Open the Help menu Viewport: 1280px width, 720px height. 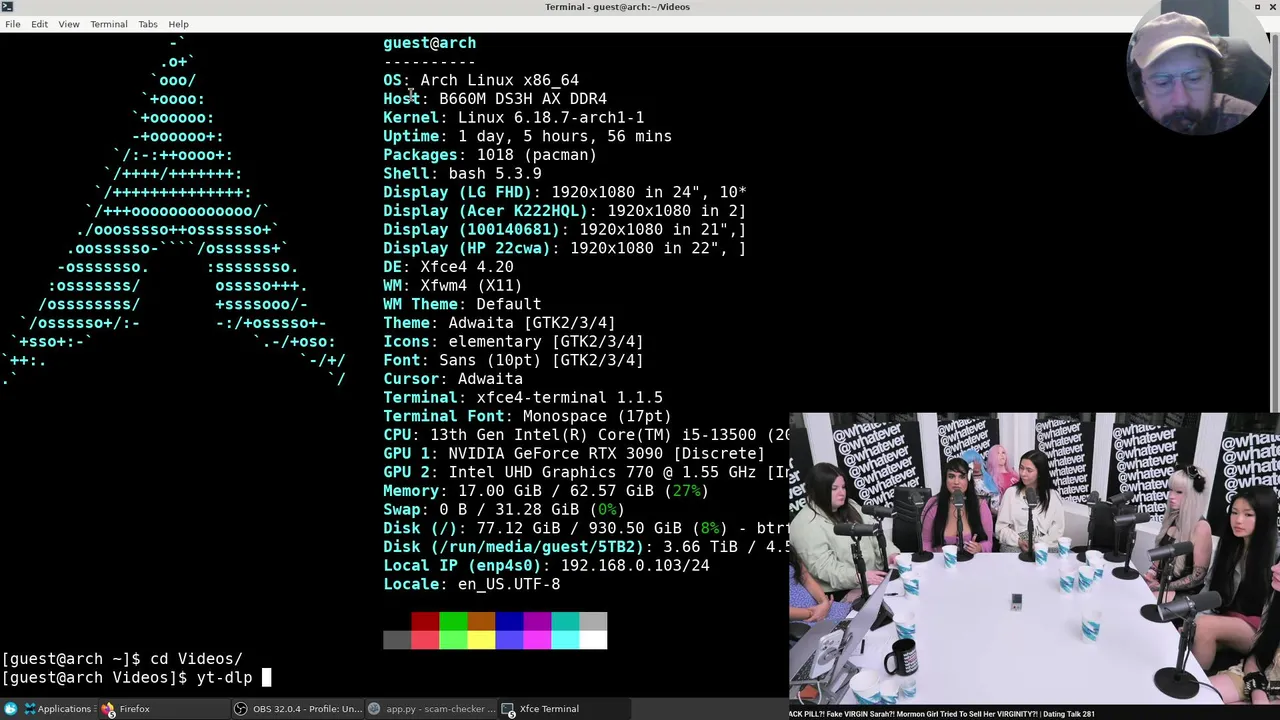pos(178,24)
